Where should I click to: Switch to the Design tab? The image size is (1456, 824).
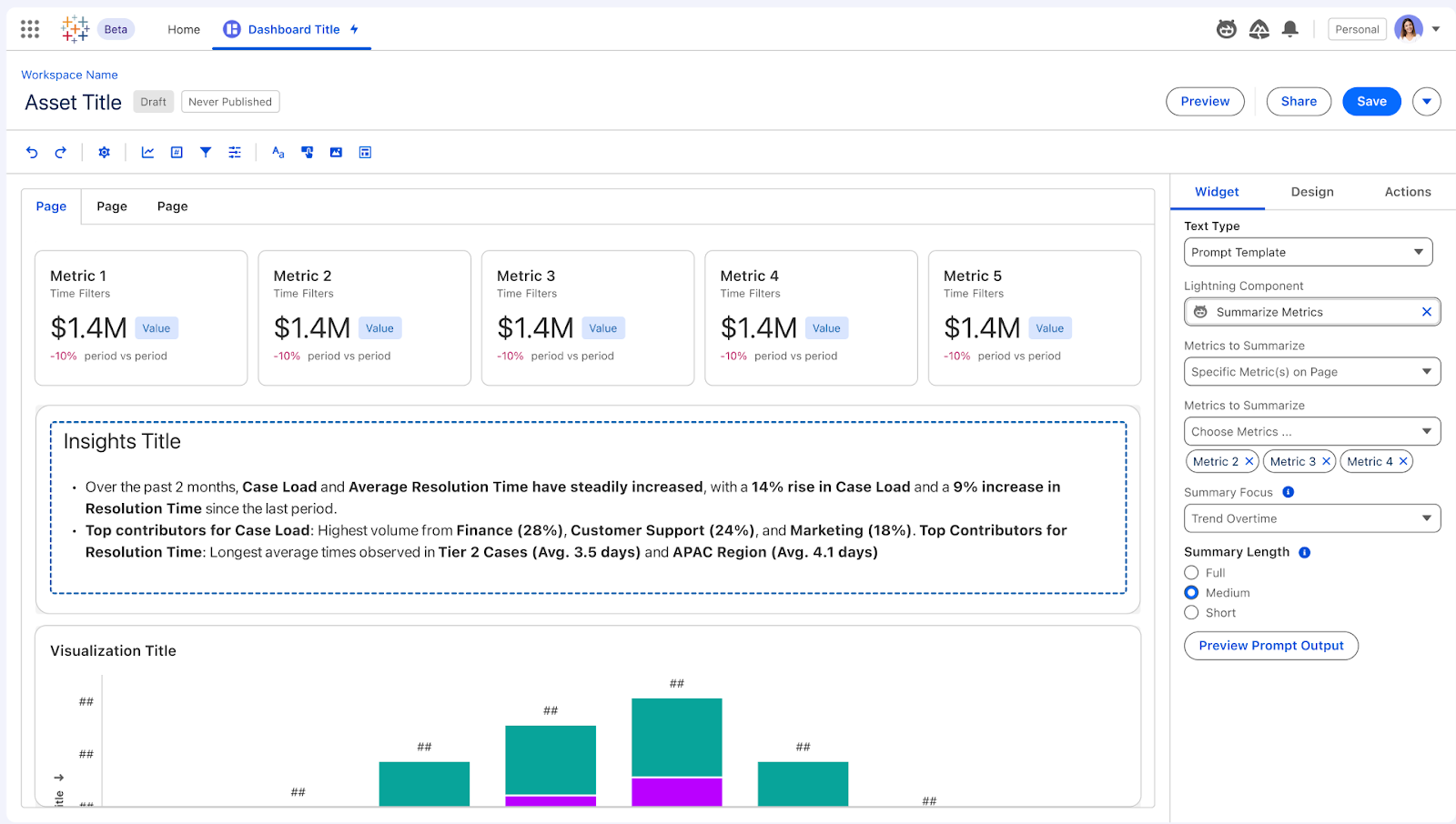[1311, 192]
